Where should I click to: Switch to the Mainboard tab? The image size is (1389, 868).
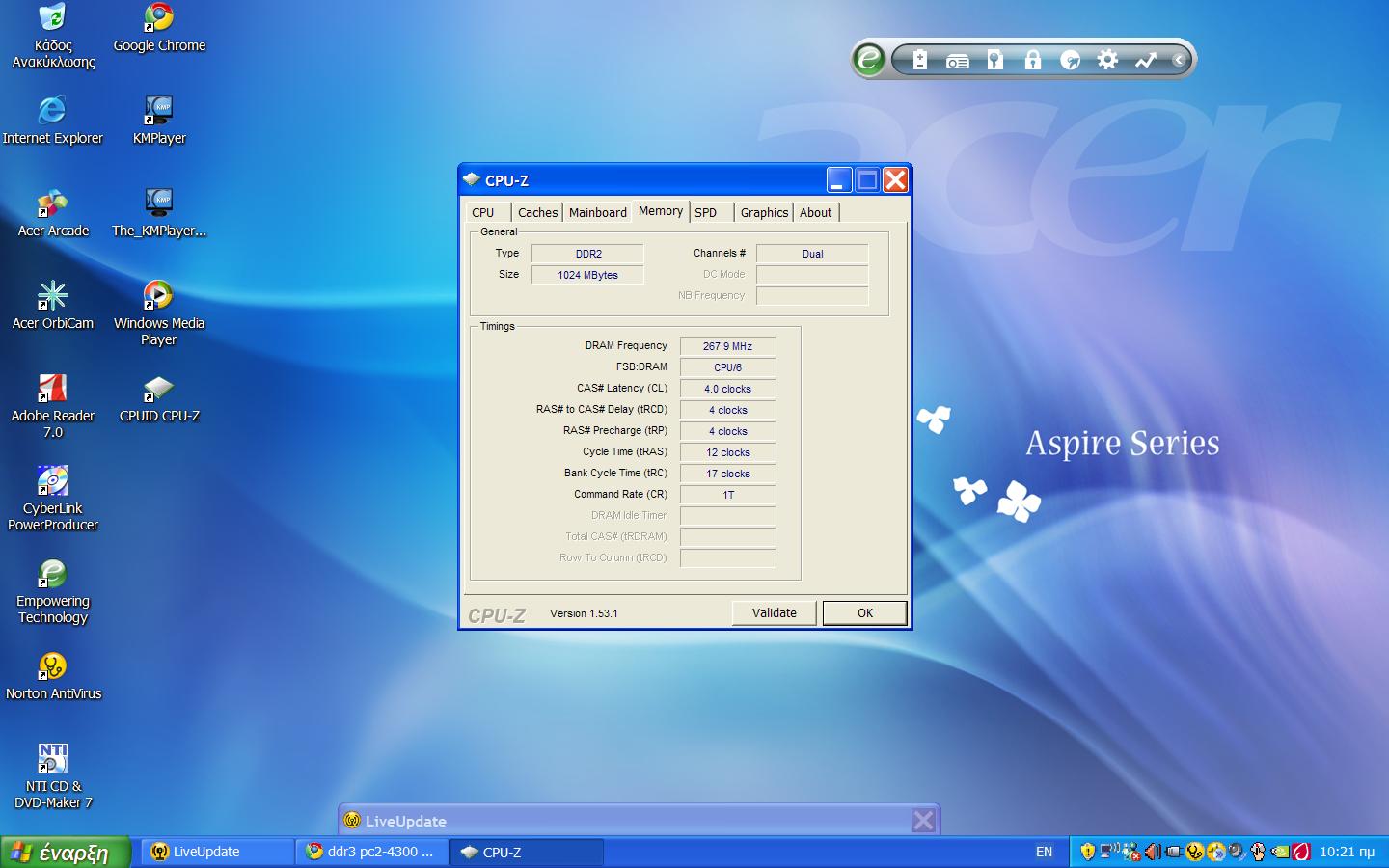597,213
